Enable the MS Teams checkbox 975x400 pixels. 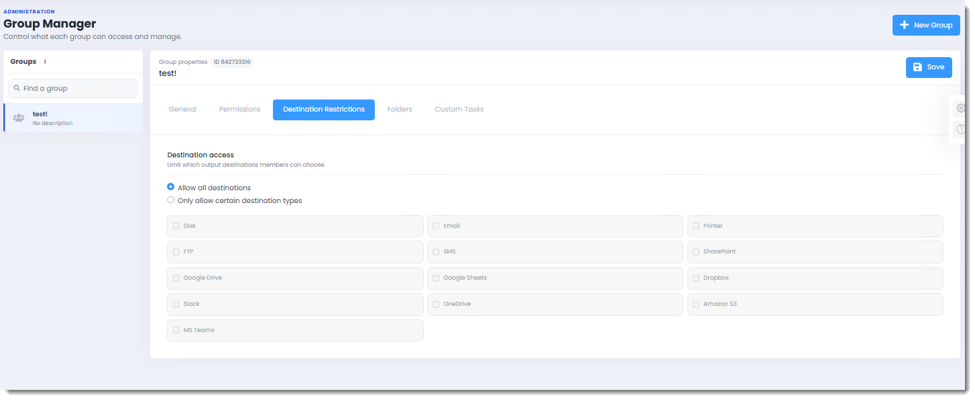click(x=177, y=330)
